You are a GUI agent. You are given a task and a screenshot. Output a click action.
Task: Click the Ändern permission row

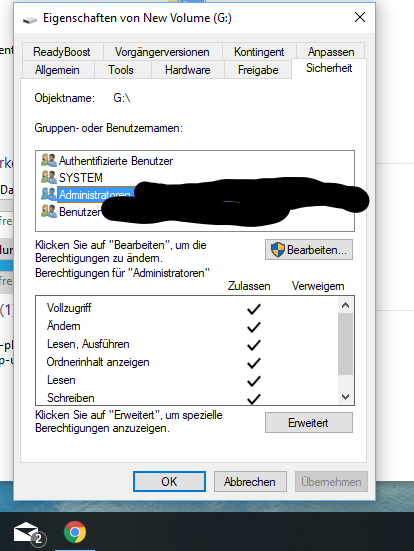pos(187,326)
